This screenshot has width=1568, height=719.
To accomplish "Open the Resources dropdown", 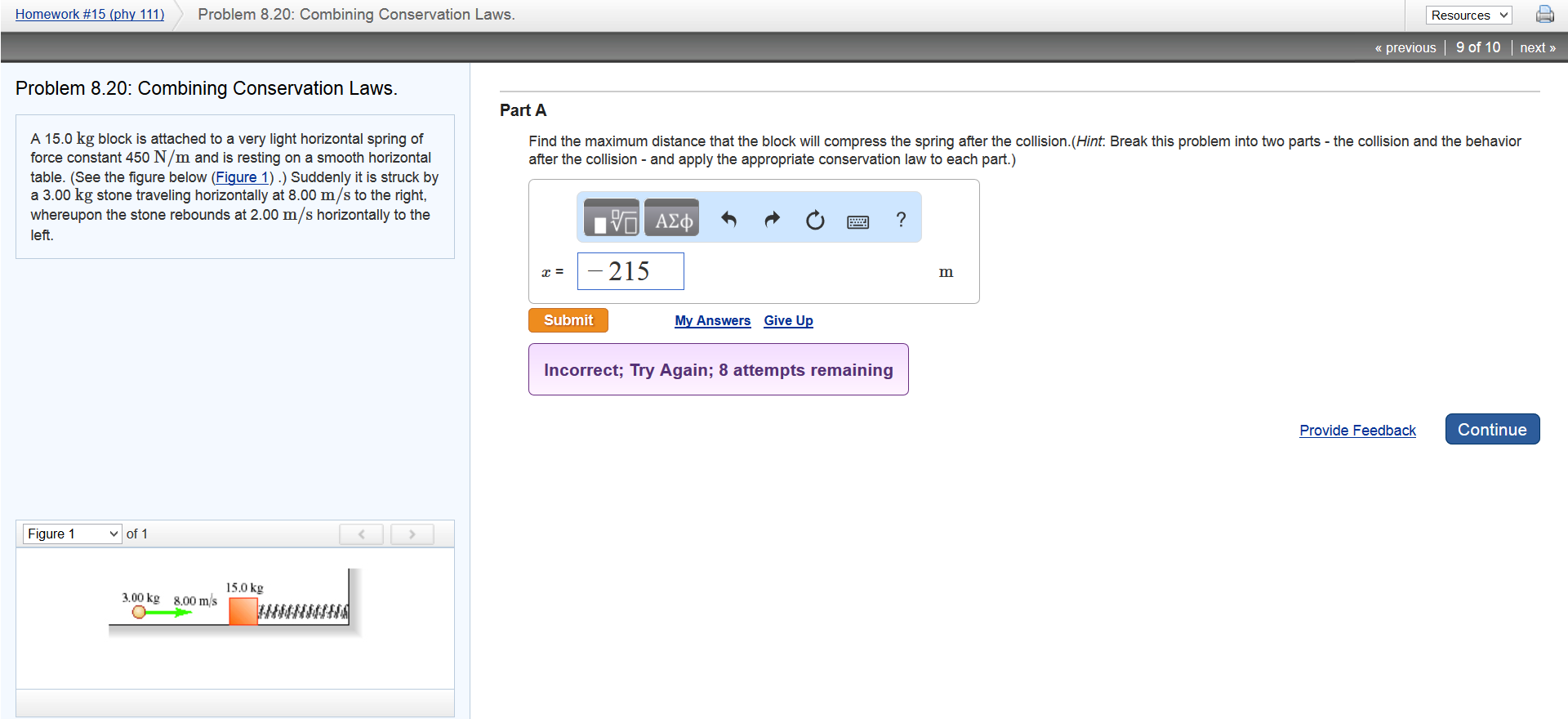I will 1468,16.
